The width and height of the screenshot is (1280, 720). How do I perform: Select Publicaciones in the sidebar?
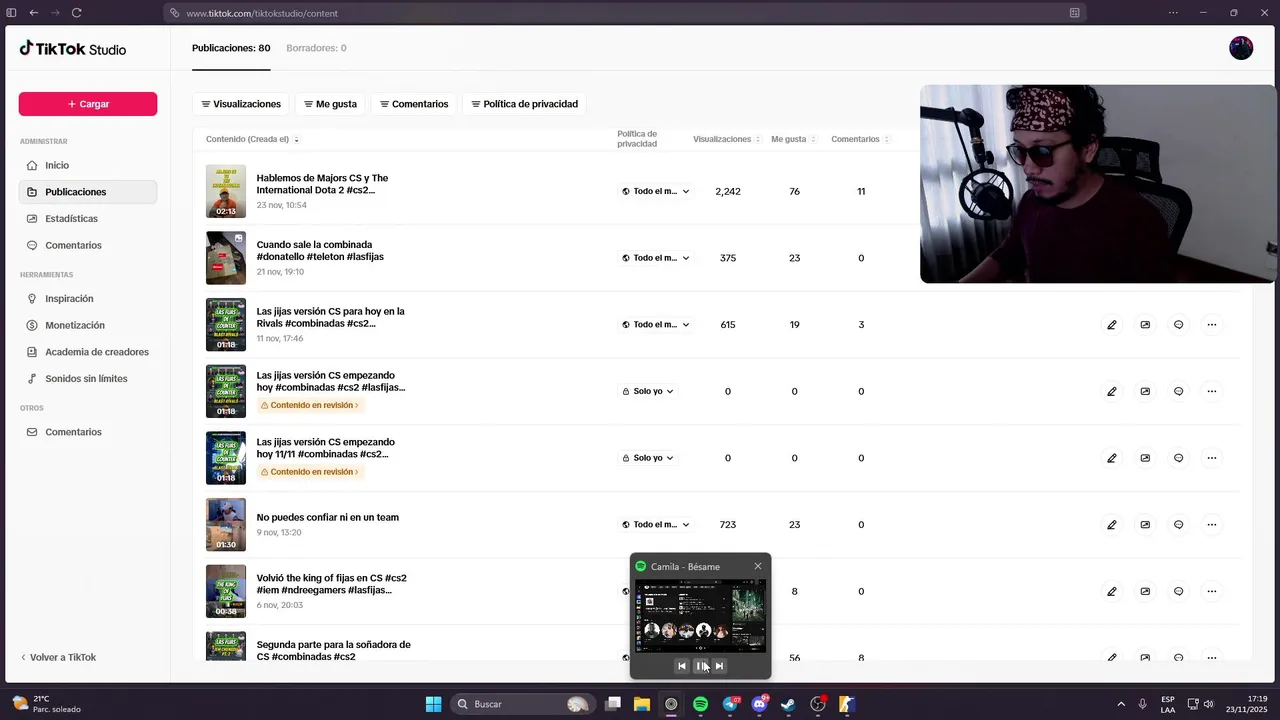(x=87, y=192)
